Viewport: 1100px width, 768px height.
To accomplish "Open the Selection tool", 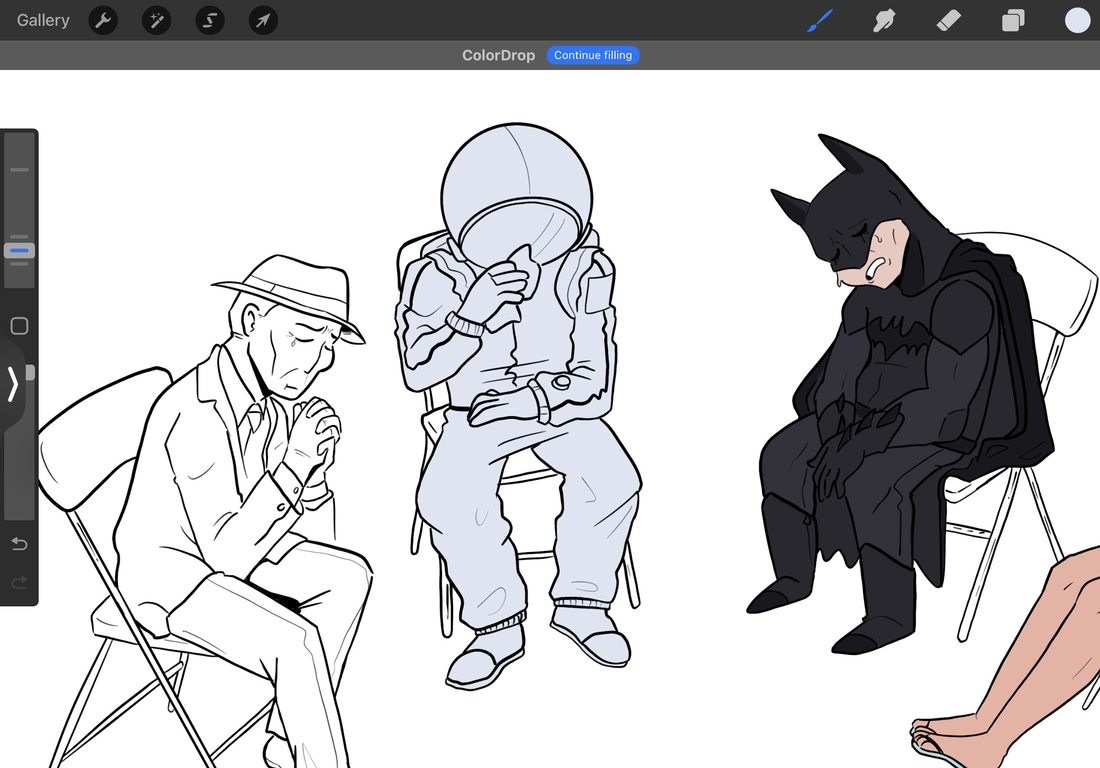I will tap(210, 20).
